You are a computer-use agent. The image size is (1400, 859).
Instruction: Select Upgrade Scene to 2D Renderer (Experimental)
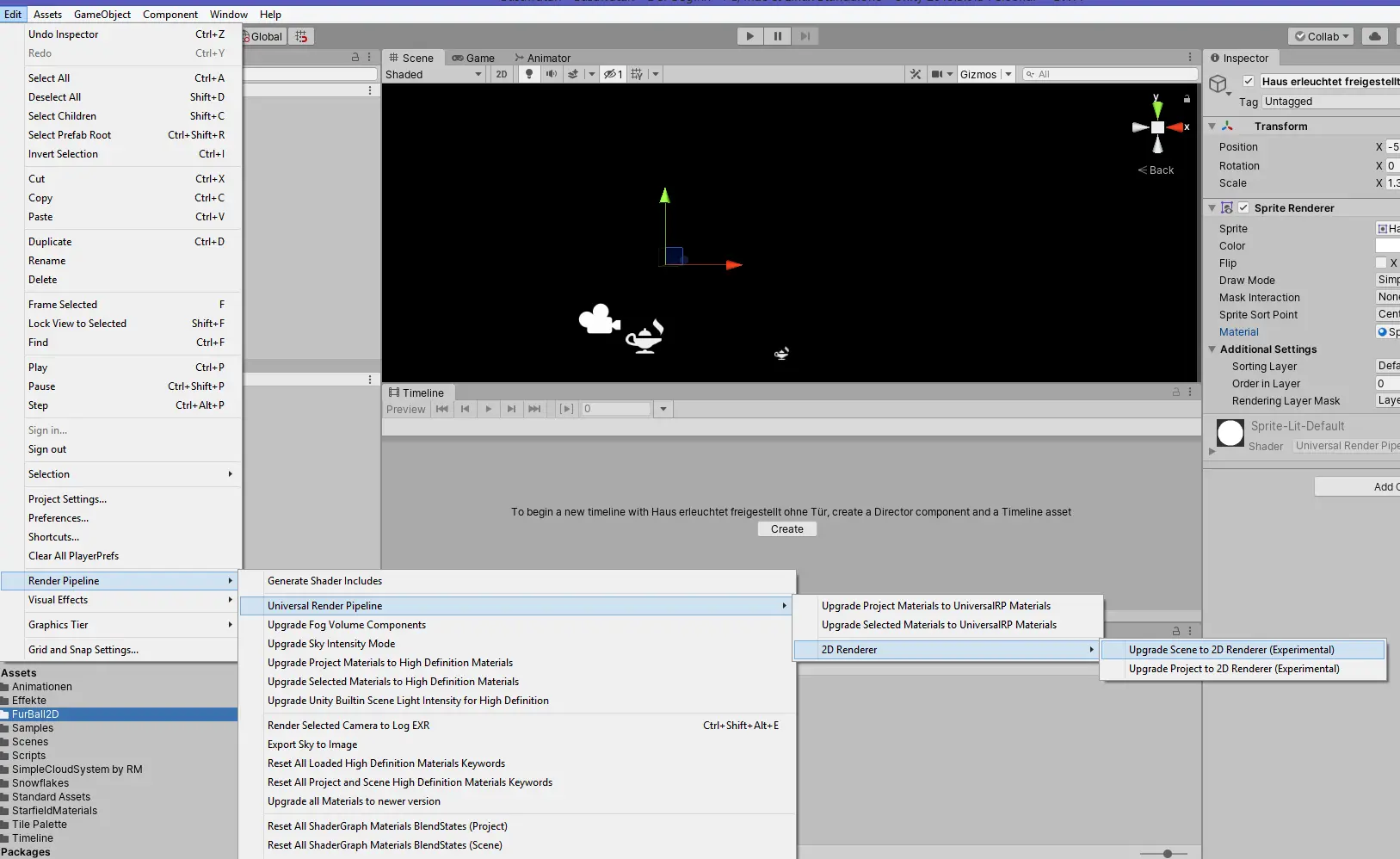(1243, 650)
